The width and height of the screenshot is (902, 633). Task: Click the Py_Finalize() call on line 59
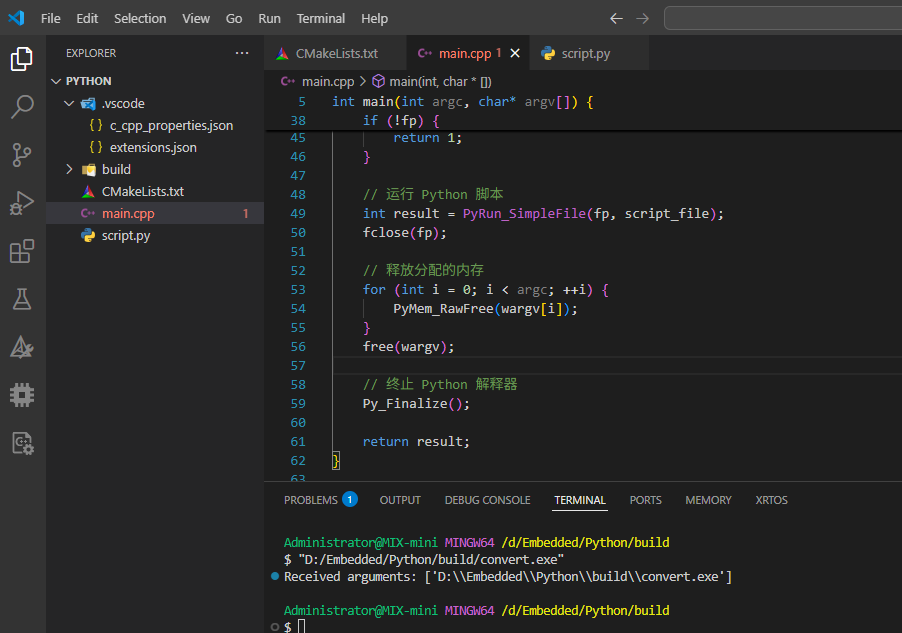tap(415, 403)
